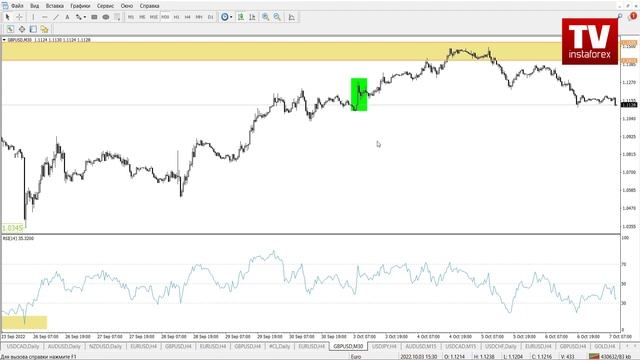Click the red alert notification icon
This screenshot has height=360, width=640.
pos(633,16)
